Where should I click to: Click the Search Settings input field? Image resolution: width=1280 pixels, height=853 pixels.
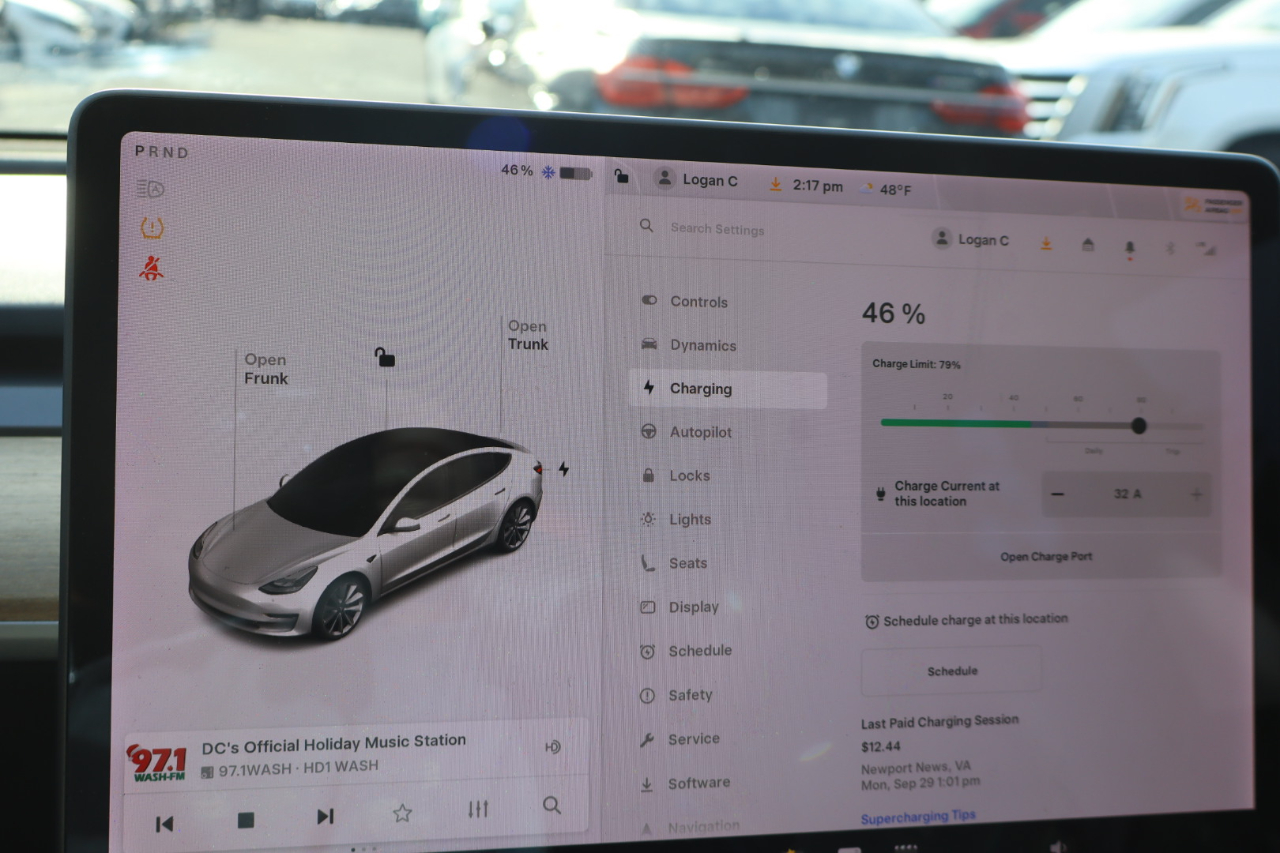(x=718, y=229)
